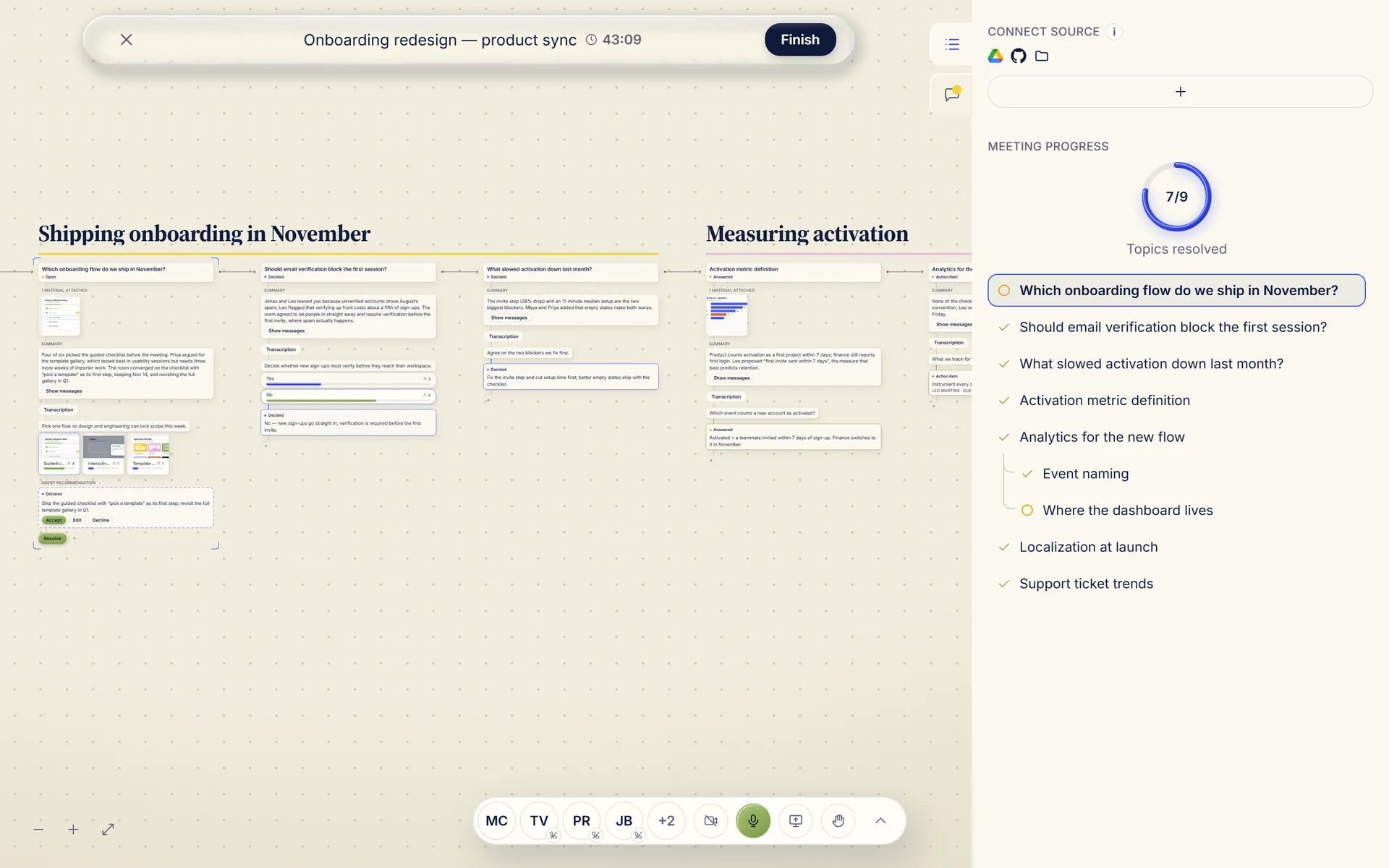Image resolution: width=1389 pixels, height=868 pixels.
Task: Zoom in the canvas with plus
Action: click(73, 829)
